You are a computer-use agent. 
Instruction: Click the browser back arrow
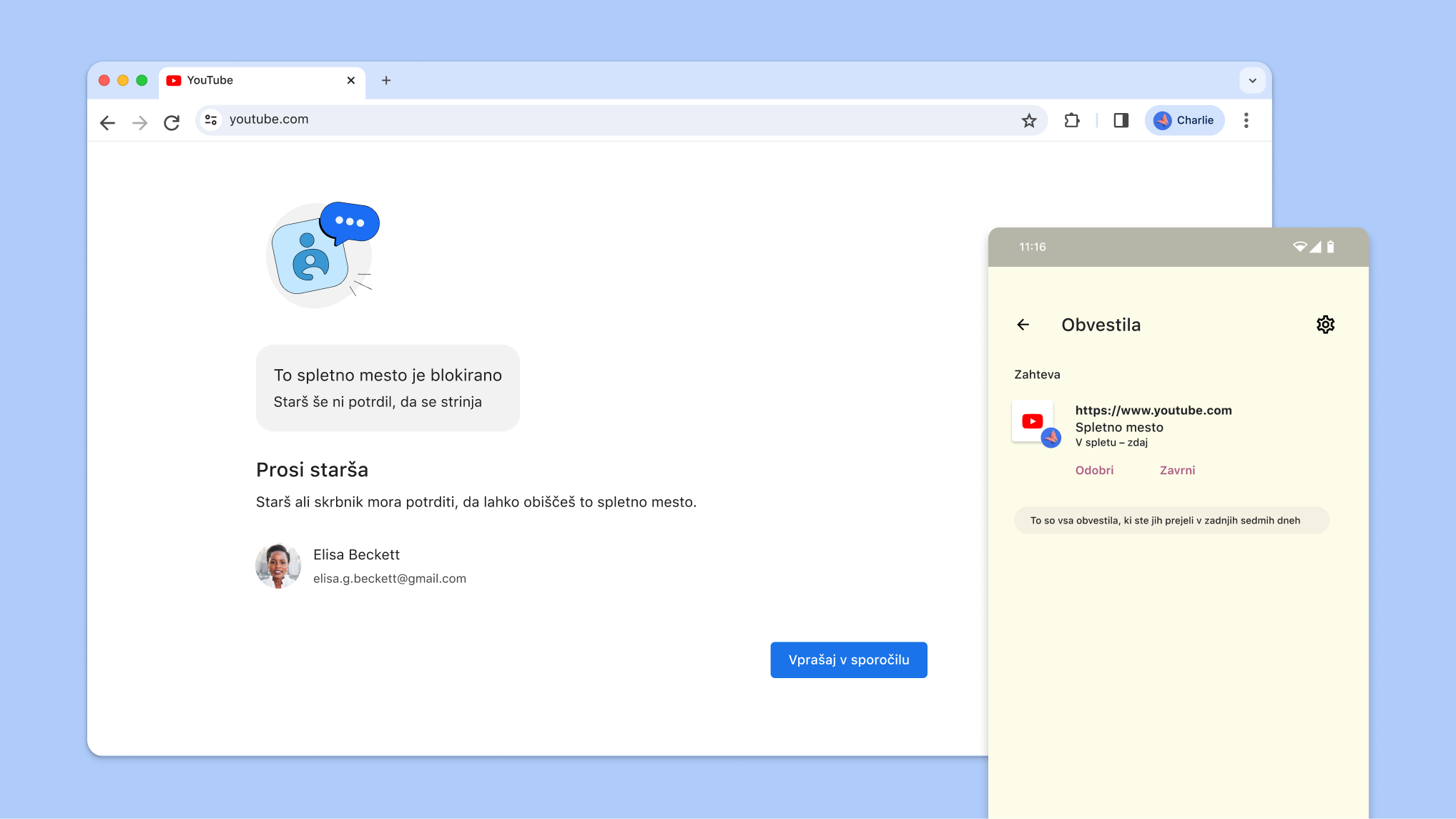point(107,123)
